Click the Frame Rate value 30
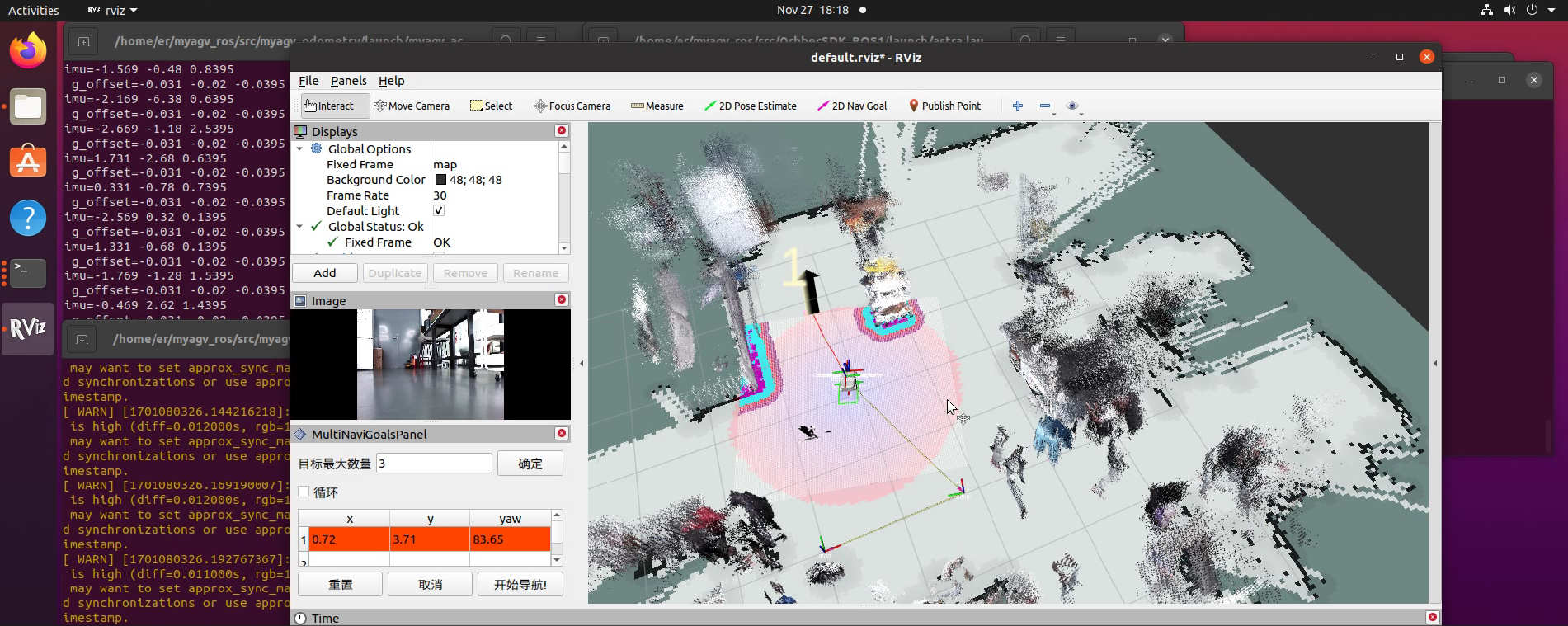1568x626 pixels. pos(440,195)
